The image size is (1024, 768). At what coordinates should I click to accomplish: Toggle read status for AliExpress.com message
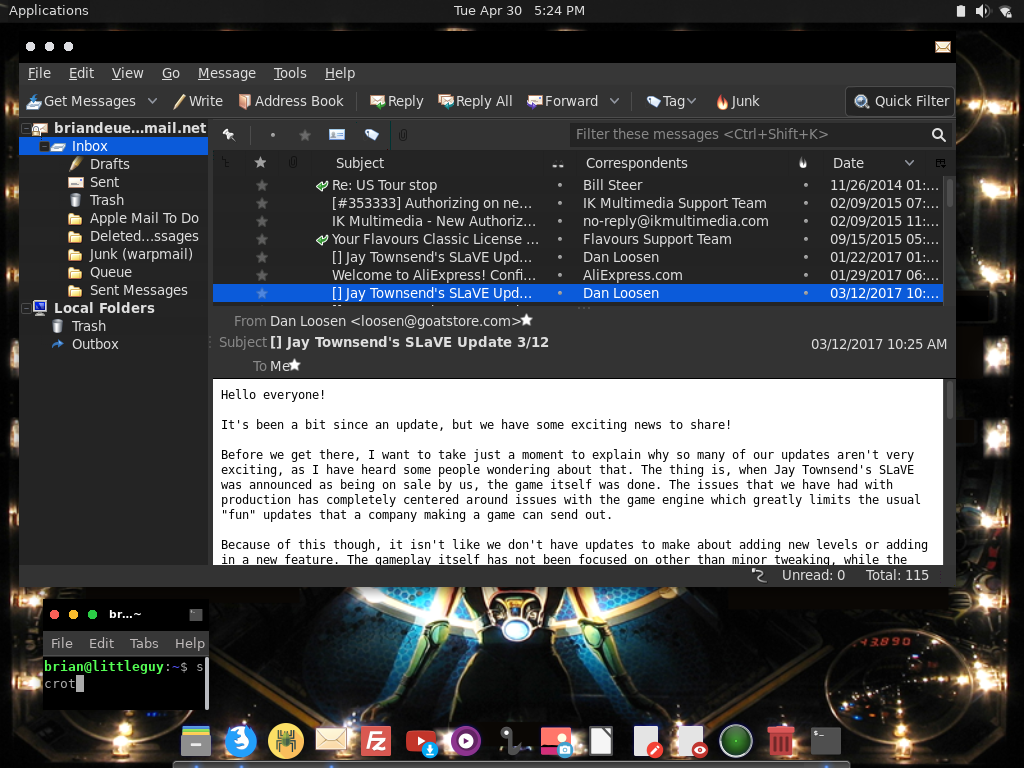[x=560, y=275]
